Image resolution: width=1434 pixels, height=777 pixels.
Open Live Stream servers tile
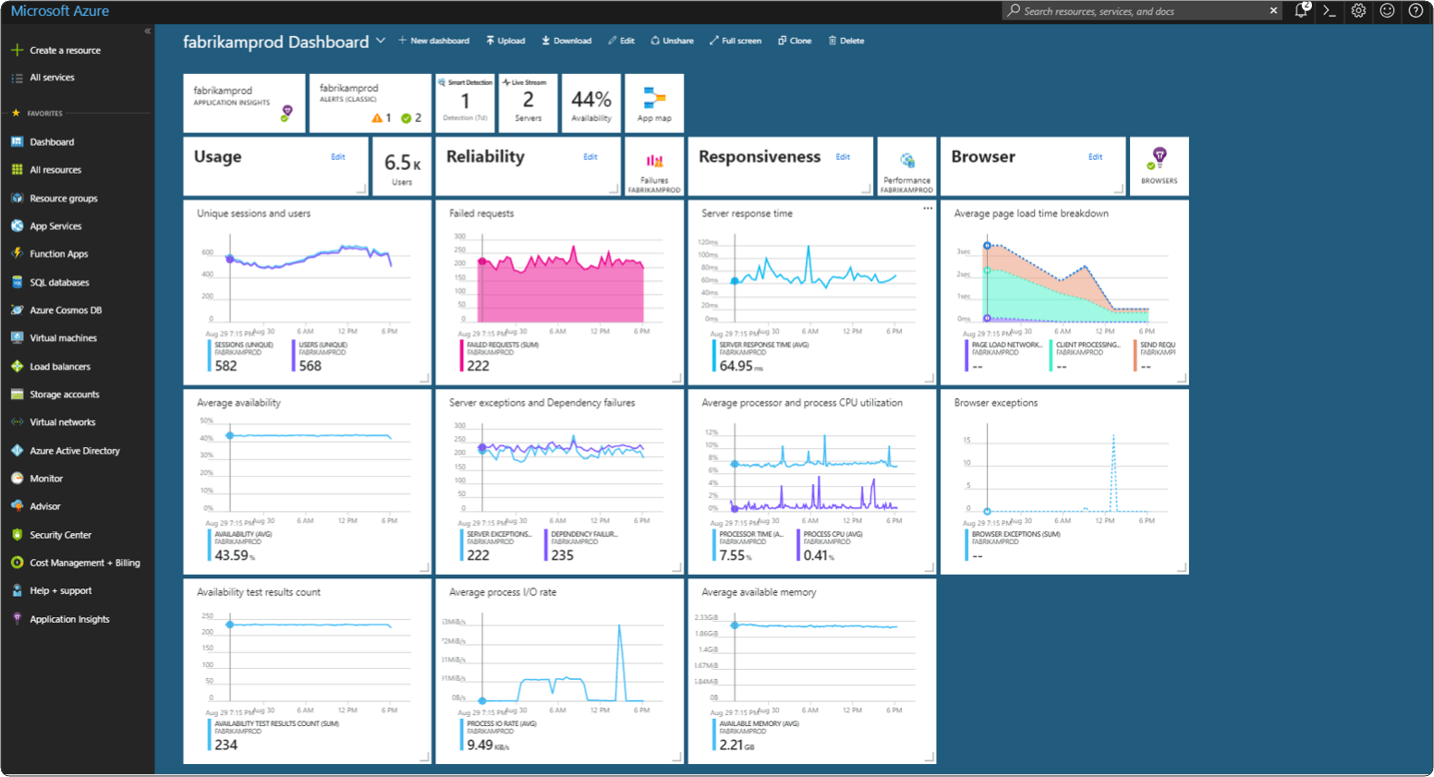point(528,102)
